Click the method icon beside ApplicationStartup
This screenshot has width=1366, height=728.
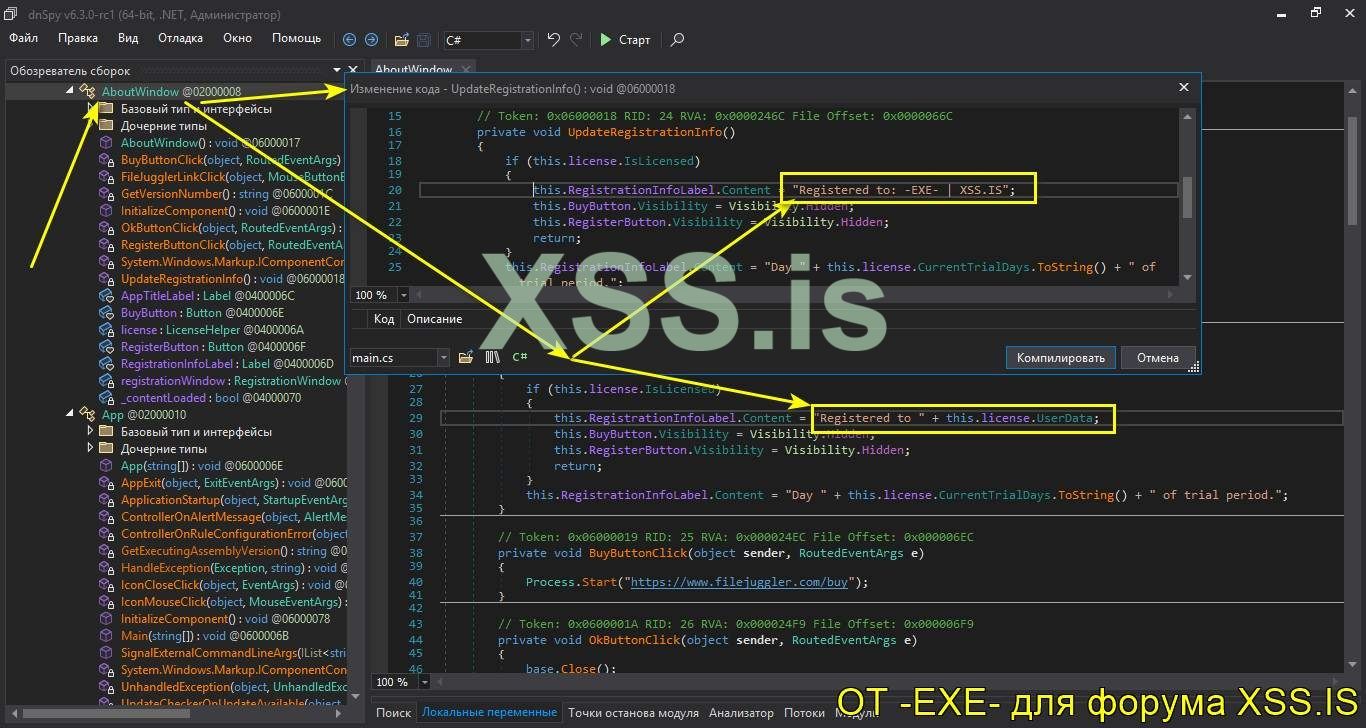(x=106, y=500)
